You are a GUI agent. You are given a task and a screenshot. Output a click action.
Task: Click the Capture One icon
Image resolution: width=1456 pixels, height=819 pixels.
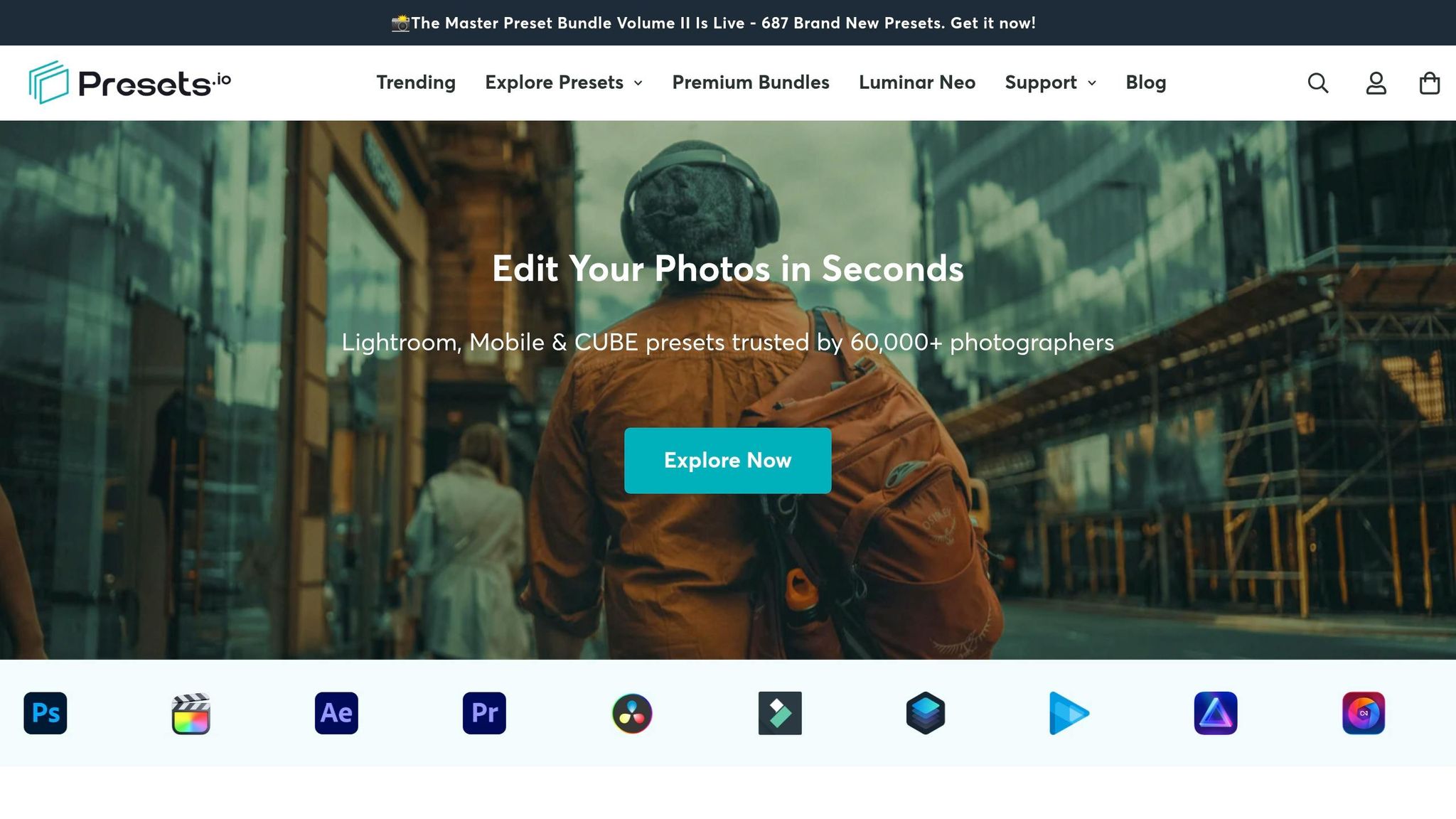point(1363,714)
